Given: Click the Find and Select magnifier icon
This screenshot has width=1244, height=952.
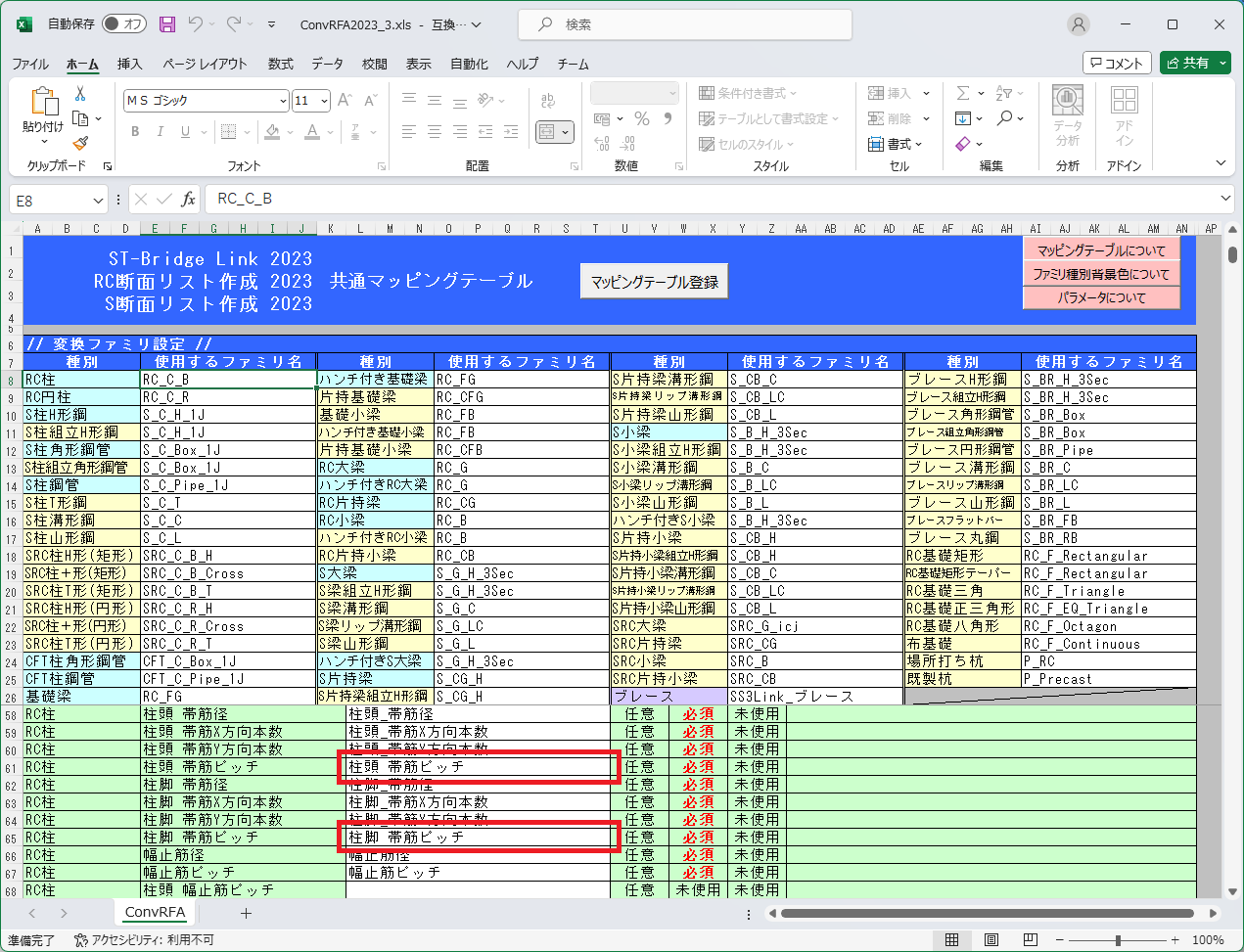Looking at the screenshot, I should tap(1005, 118).
